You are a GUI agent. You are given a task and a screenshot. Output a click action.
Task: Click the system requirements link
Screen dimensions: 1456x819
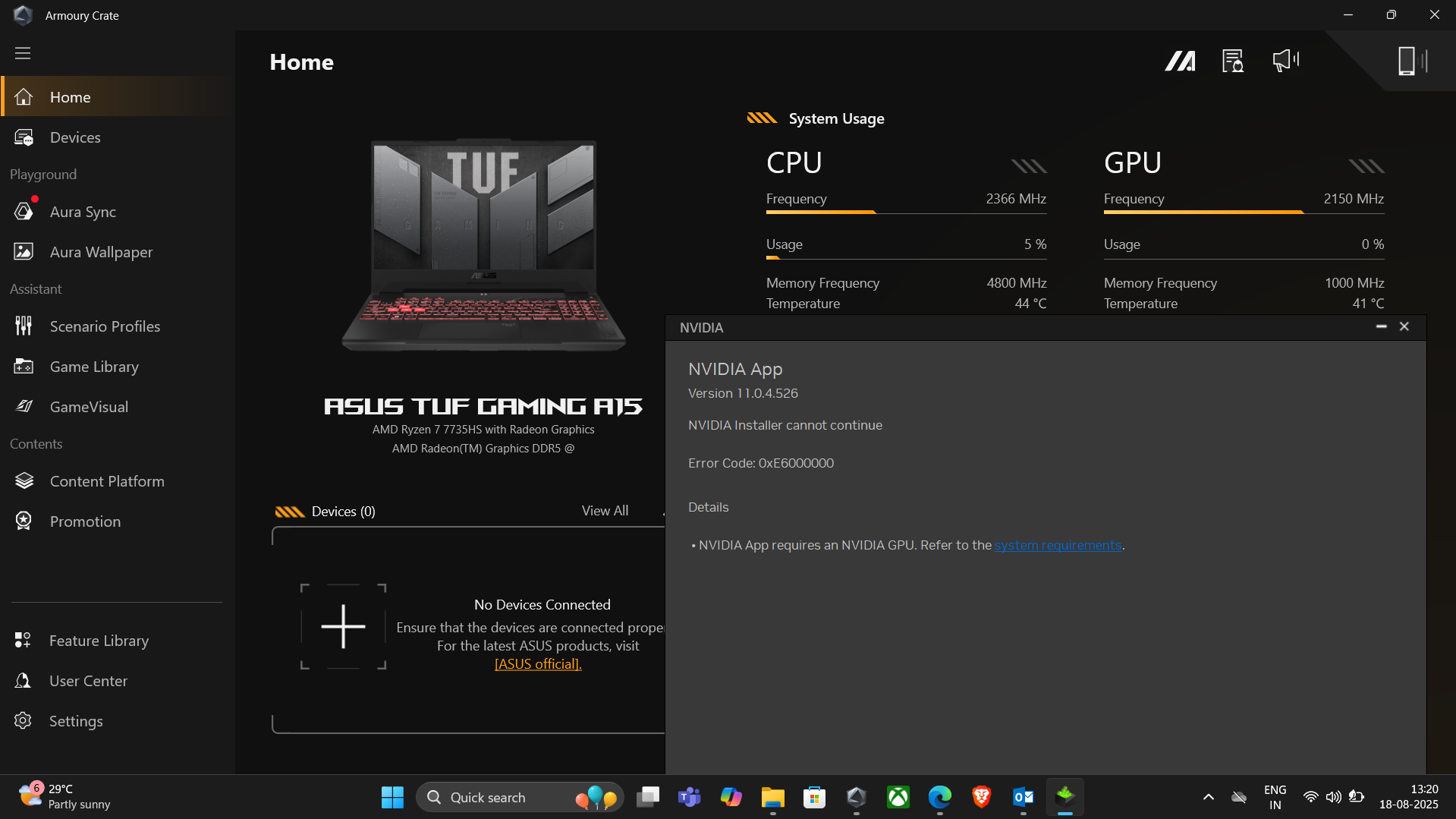1058,545
